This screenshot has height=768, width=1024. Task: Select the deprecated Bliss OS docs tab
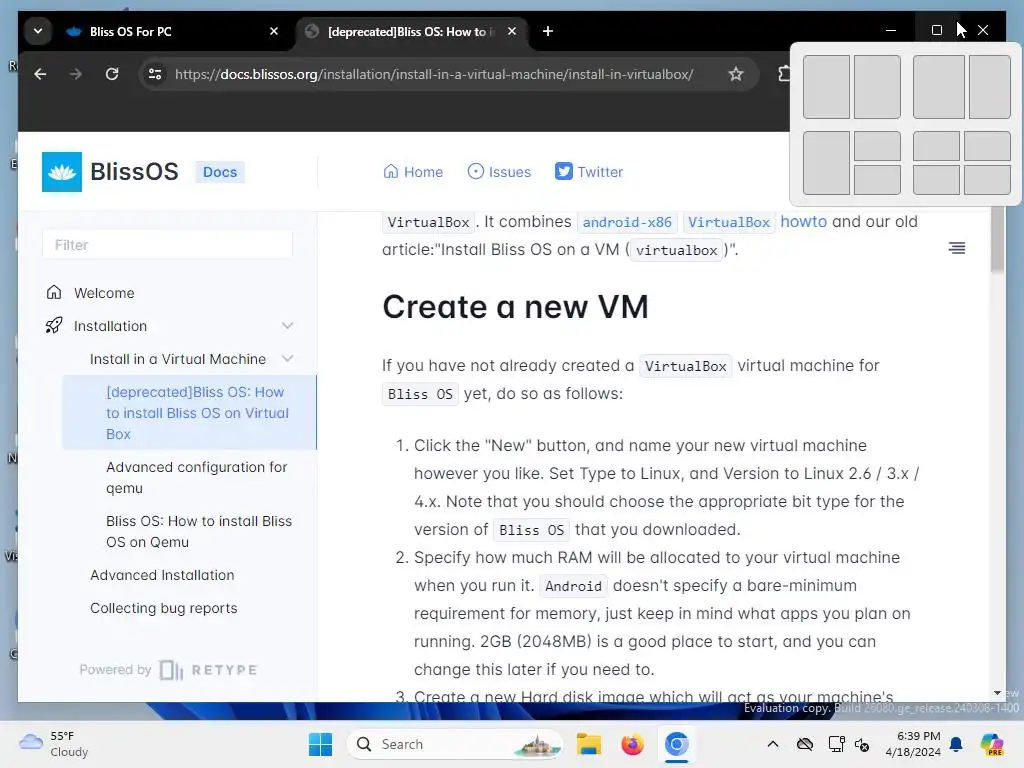coord(411,31)
